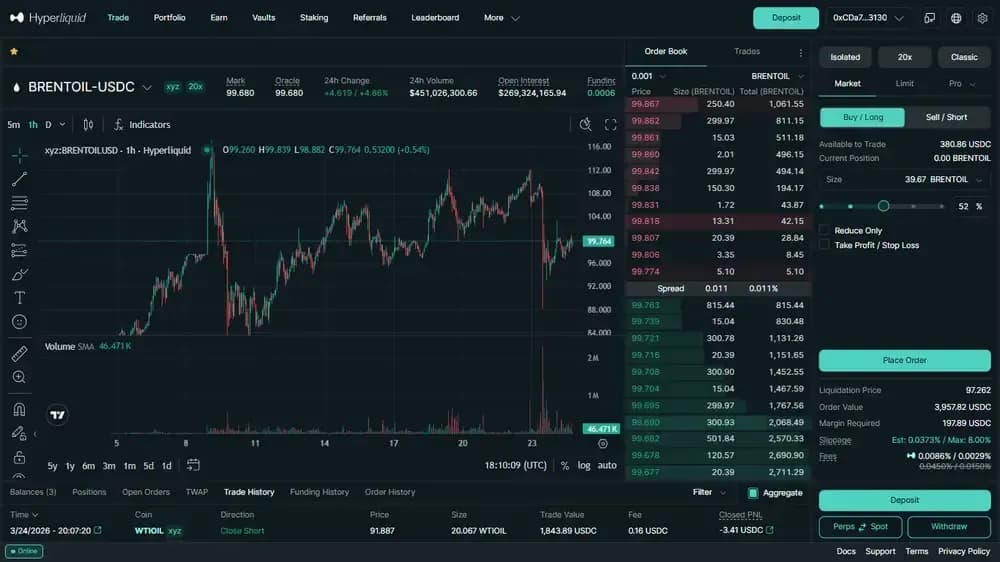This screenshot has width=1000, height=562.
Task: Click the header Deposit button
Action: tap(786, 18)
